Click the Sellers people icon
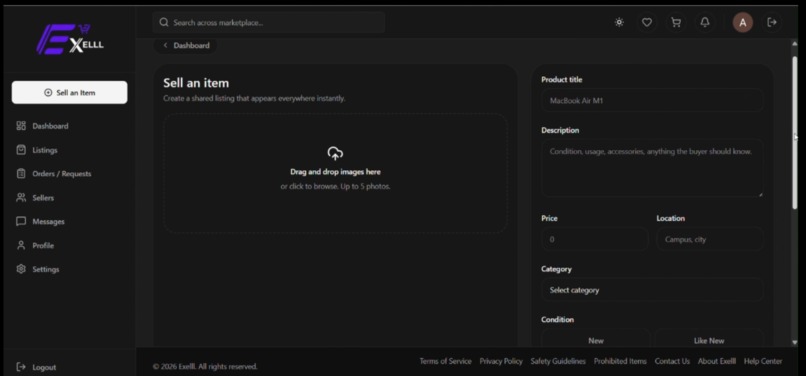This screenshot has width=806, height=376. tap(21, 198)
